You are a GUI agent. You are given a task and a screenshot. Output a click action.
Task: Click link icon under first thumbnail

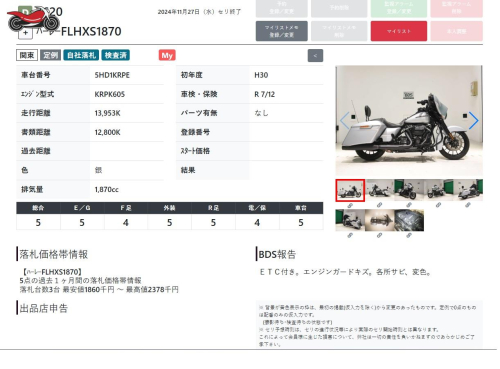coord(350,206)
